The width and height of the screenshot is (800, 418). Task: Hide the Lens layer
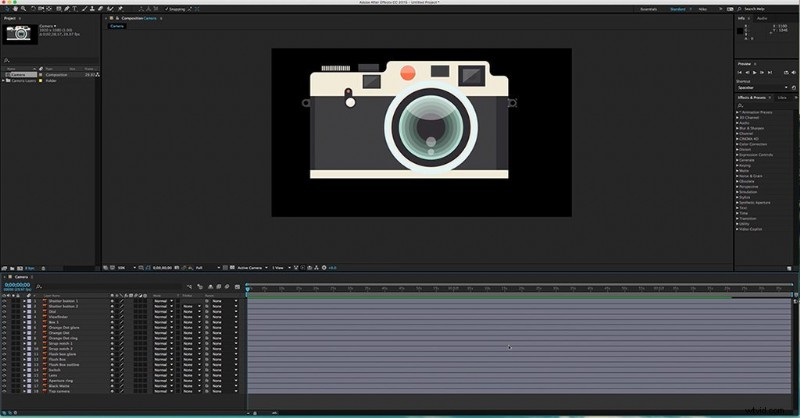pyautogui.click(x=4, y=375)
